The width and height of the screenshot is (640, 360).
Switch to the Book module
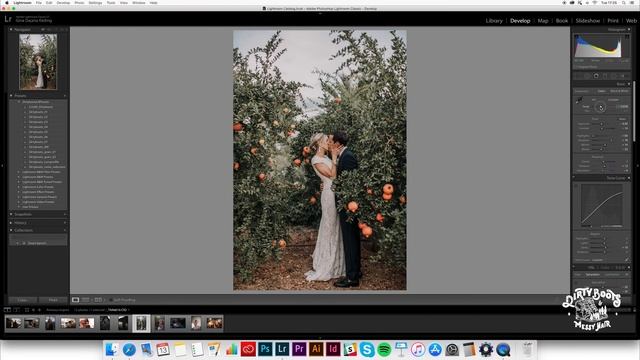[562, 20]
